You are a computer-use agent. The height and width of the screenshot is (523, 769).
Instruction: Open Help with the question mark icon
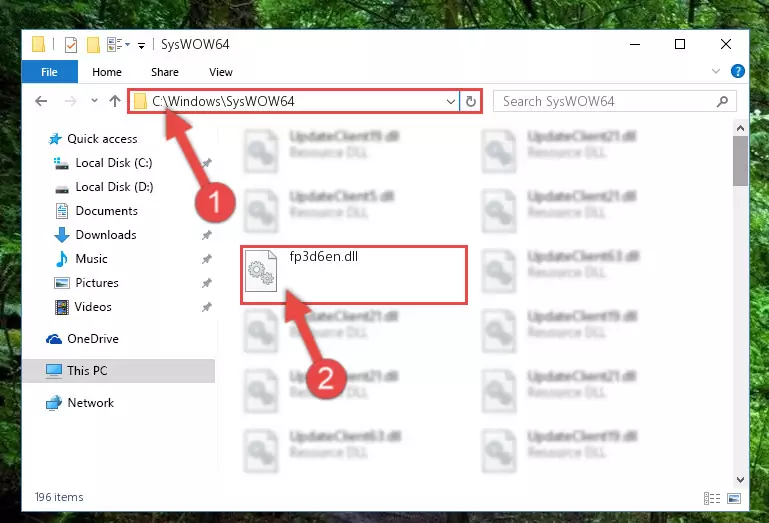click(x=737, y=72)
